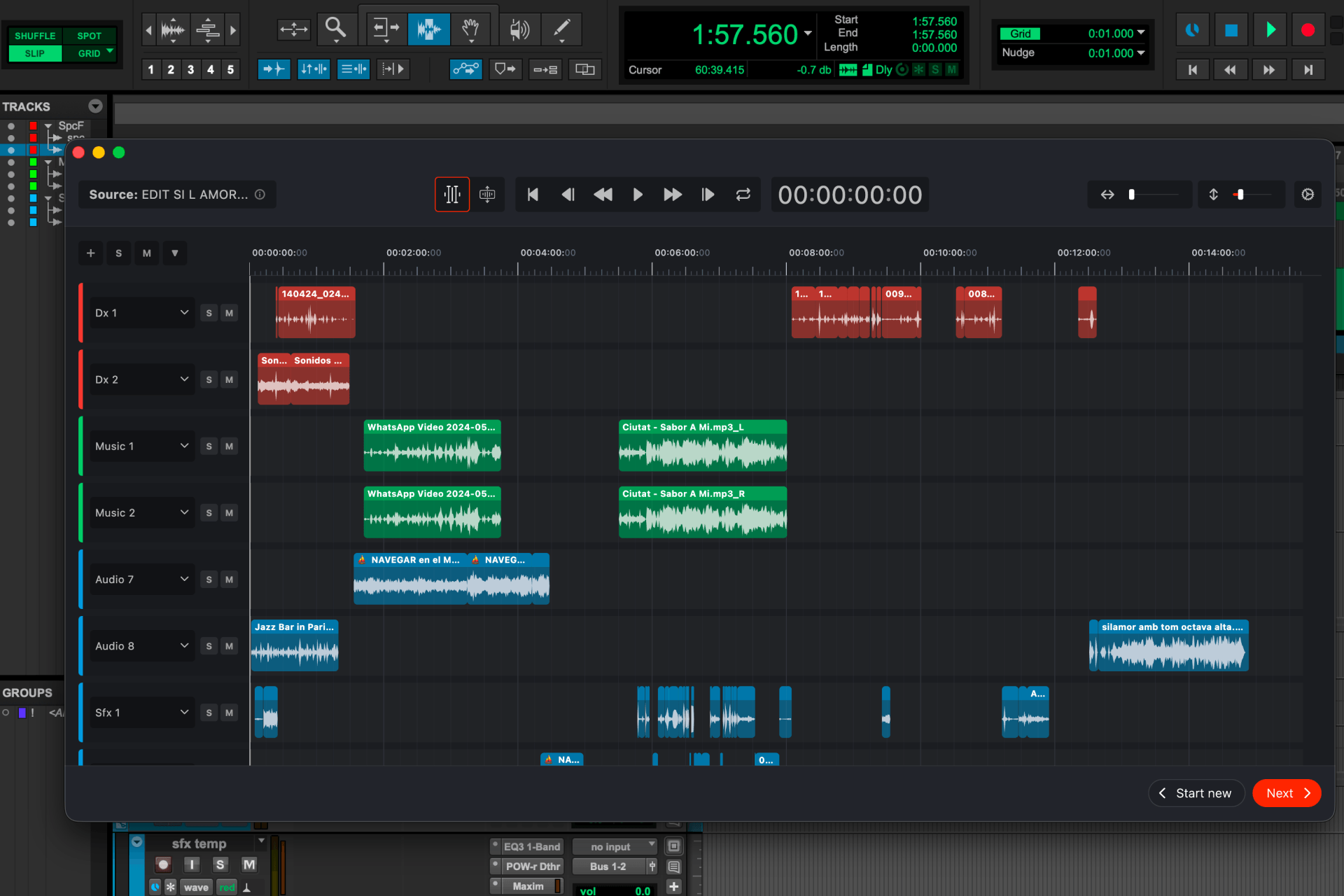Select the Pencil tool
Viewport: 1344px width, 896px height.
(561, 29)
